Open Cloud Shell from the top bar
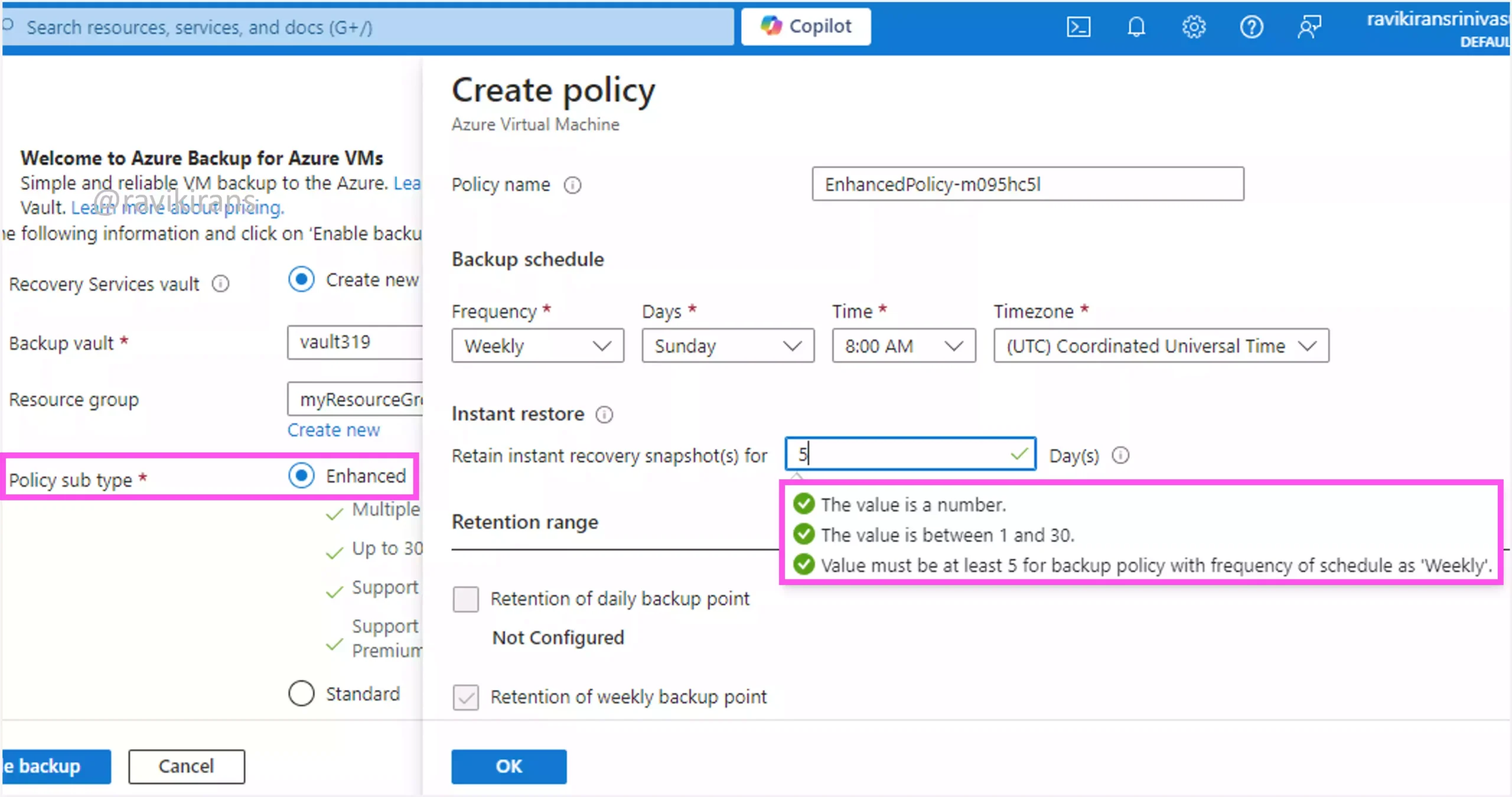Image resolution: width=1512 pixels, height=797 pixels. pyautogui.click(x=1078, y=27)
